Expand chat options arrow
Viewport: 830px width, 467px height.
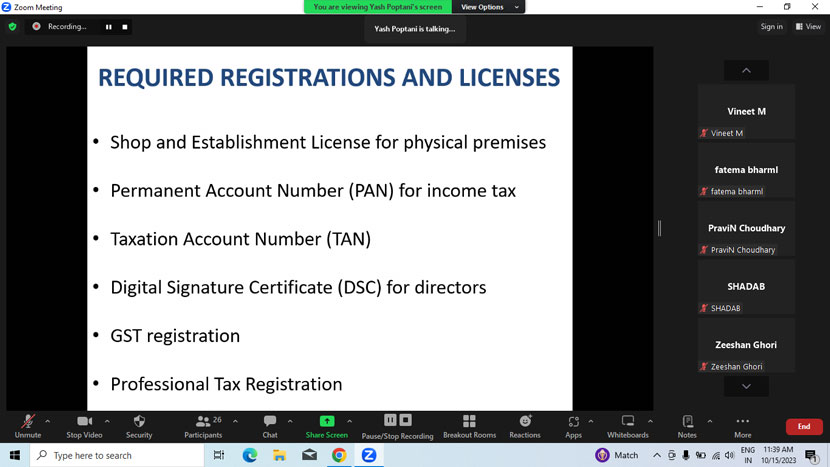point(290,421)
